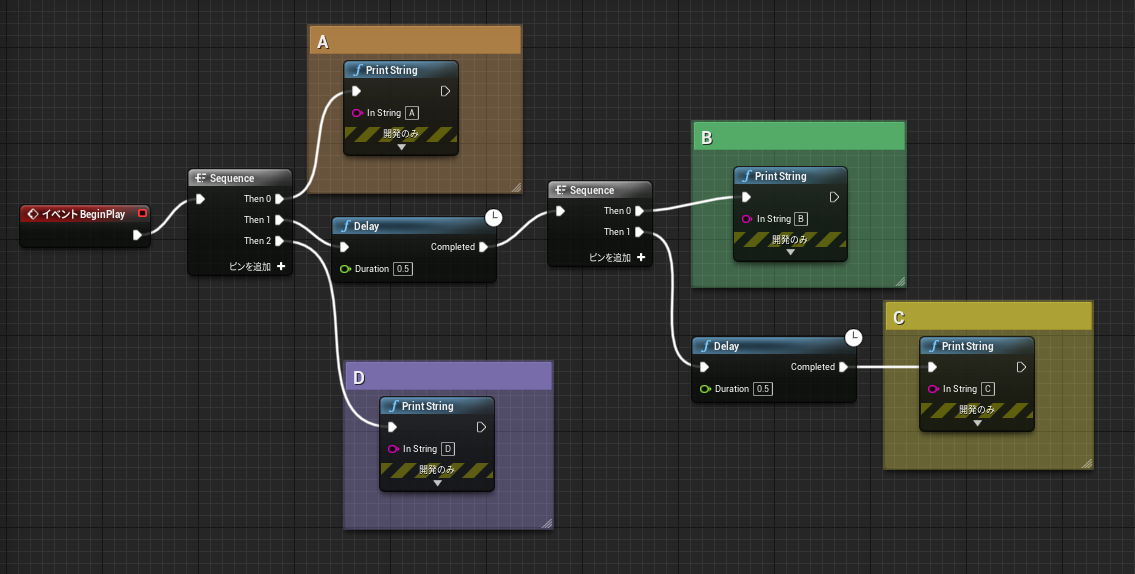Select the イベント BeginPlay node title

pyautogui.click(x=83, y=214)
